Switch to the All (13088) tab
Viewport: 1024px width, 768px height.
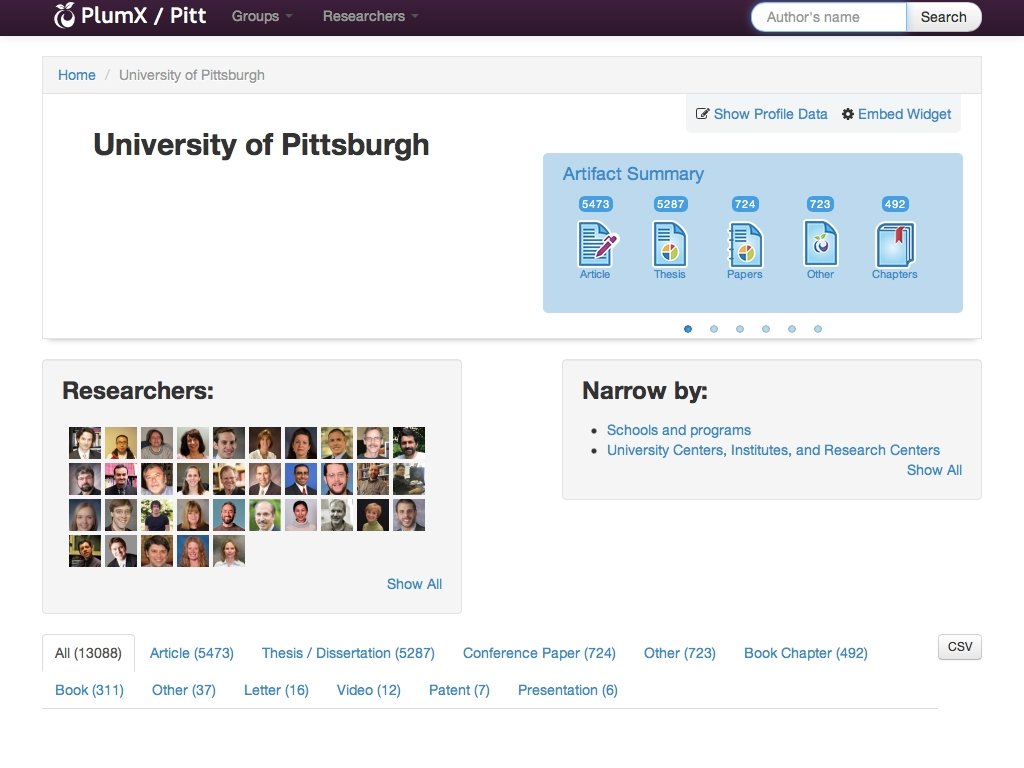click(x=88, y=653)
